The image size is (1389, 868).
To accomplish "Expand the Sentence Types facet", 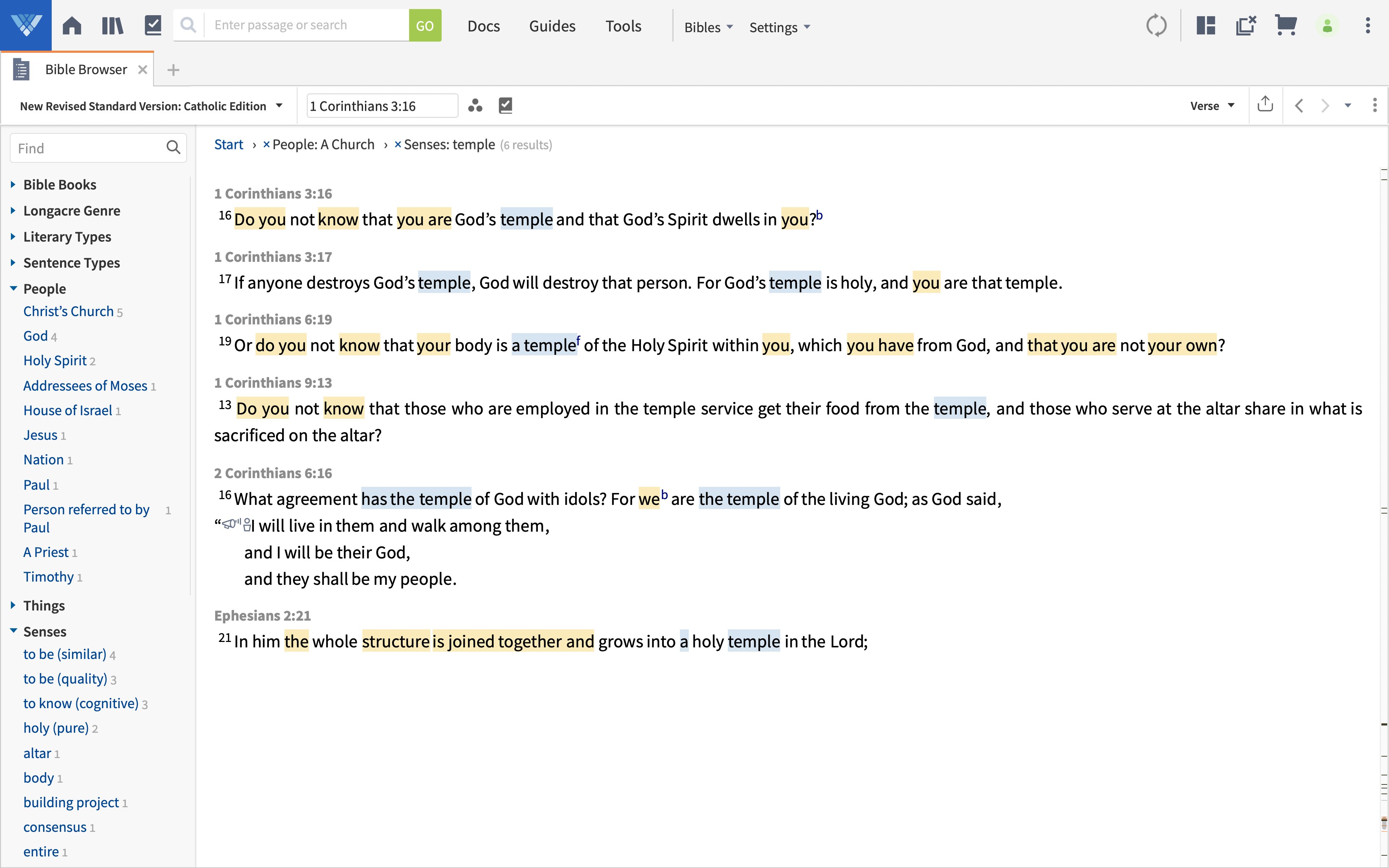I will [x=13, y=262].
